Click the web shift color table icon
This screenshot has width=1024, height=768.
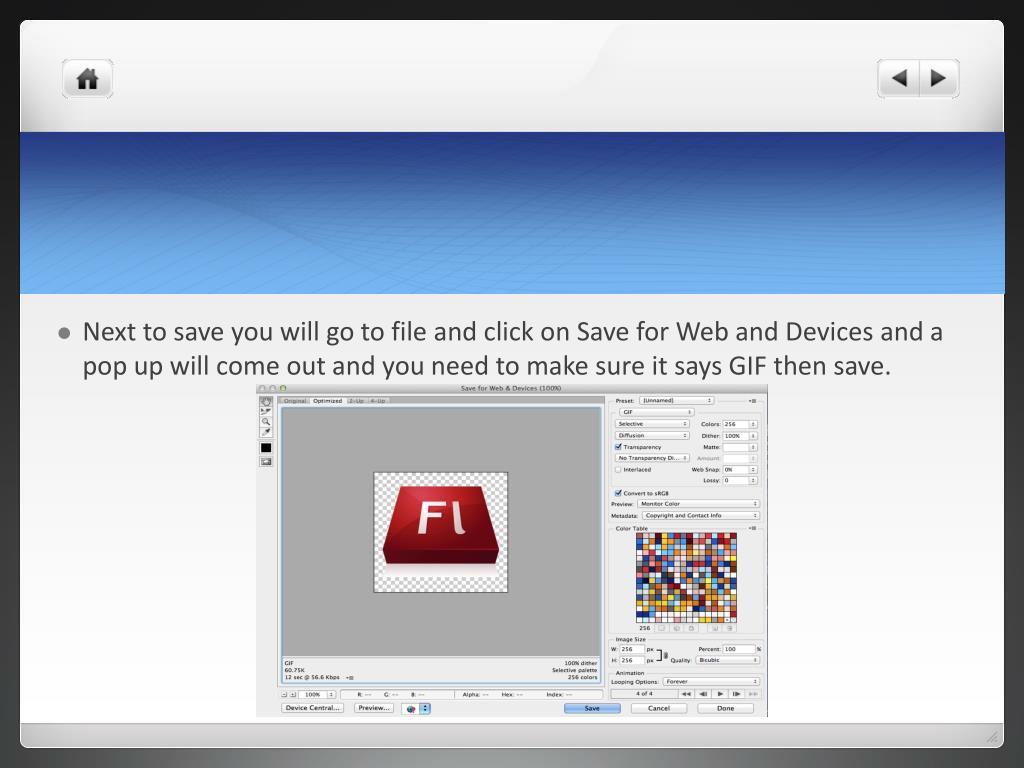pyautogui.click(x=676, y=628)
